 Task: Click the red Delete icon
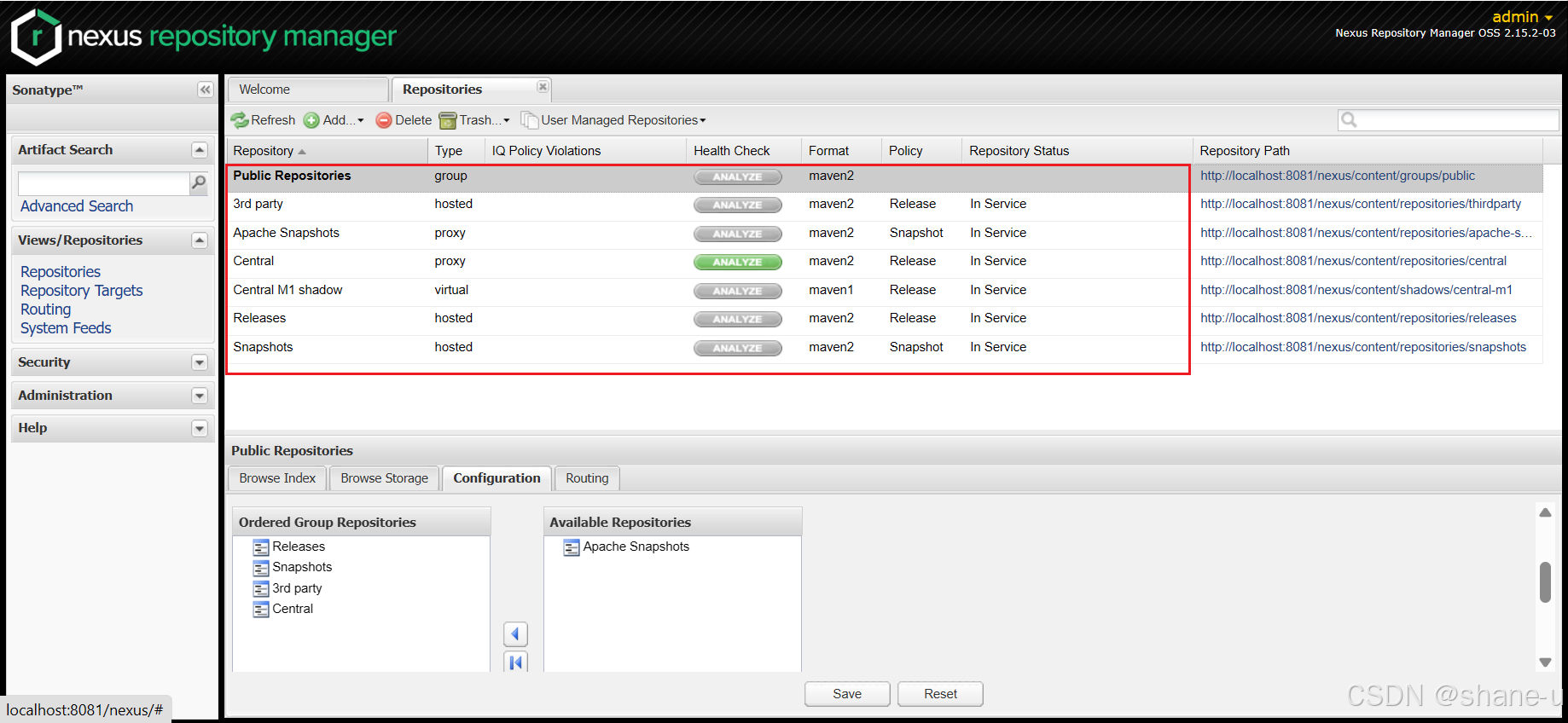pyautogui.click(x=384, y=120)
